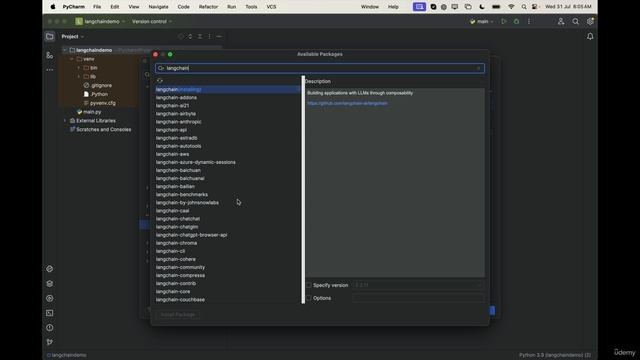Open the Python Packages tool window icon

49,284
